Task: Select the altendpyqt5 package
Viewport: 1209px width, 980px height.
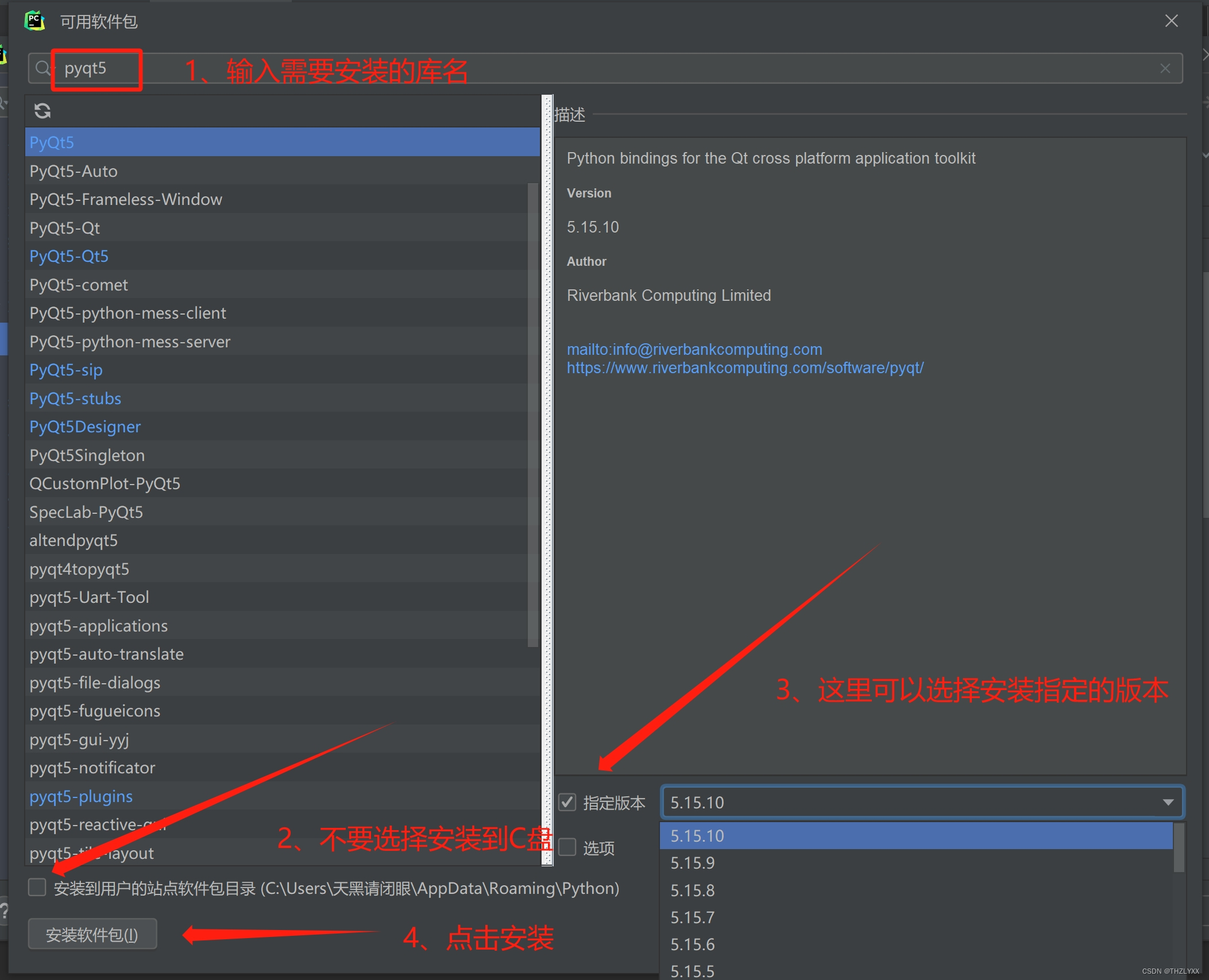Action: coord(277,540)
